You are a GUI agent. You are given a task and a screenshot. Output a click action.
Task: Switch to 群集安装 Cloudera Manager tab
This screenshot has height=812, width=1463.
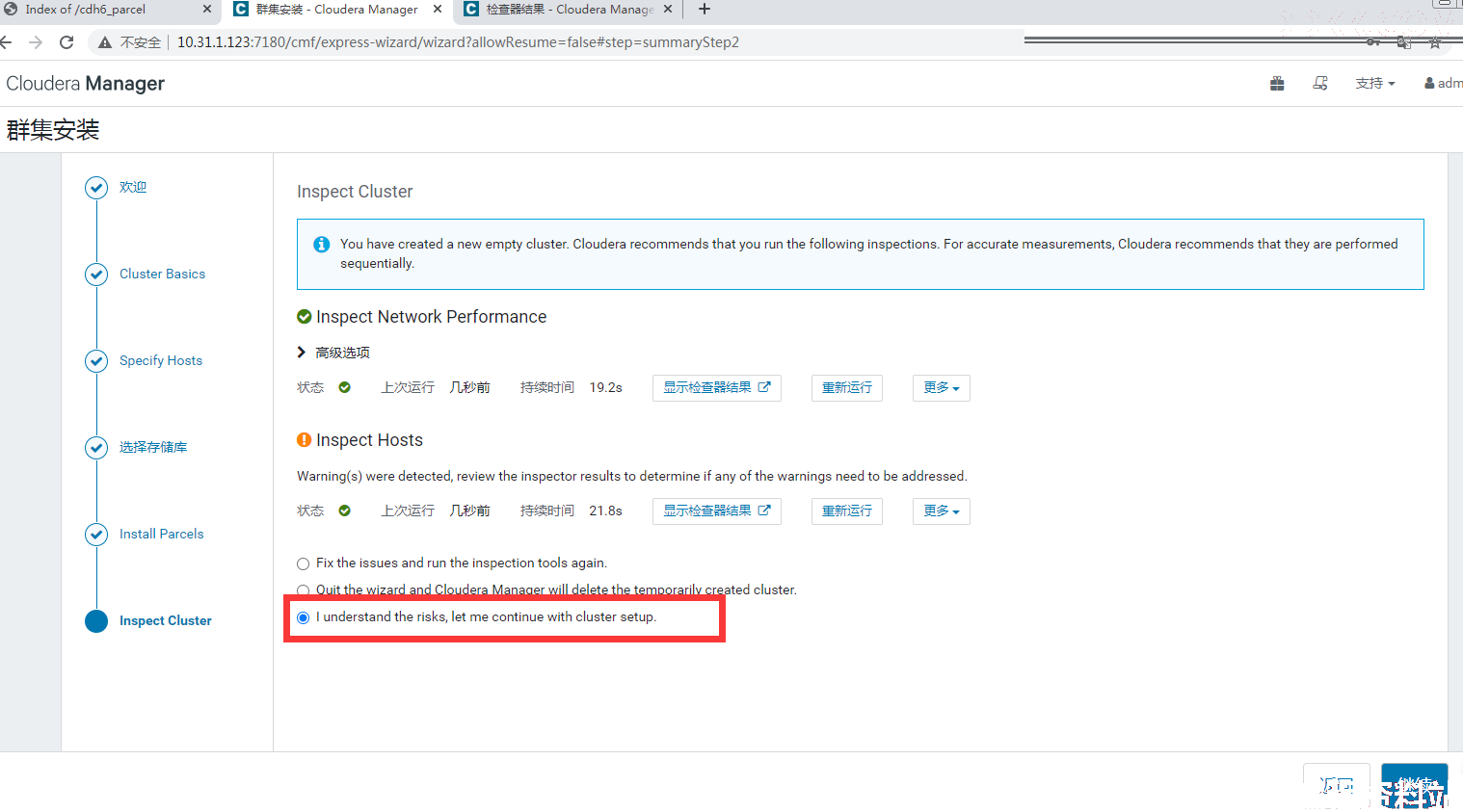337,10
